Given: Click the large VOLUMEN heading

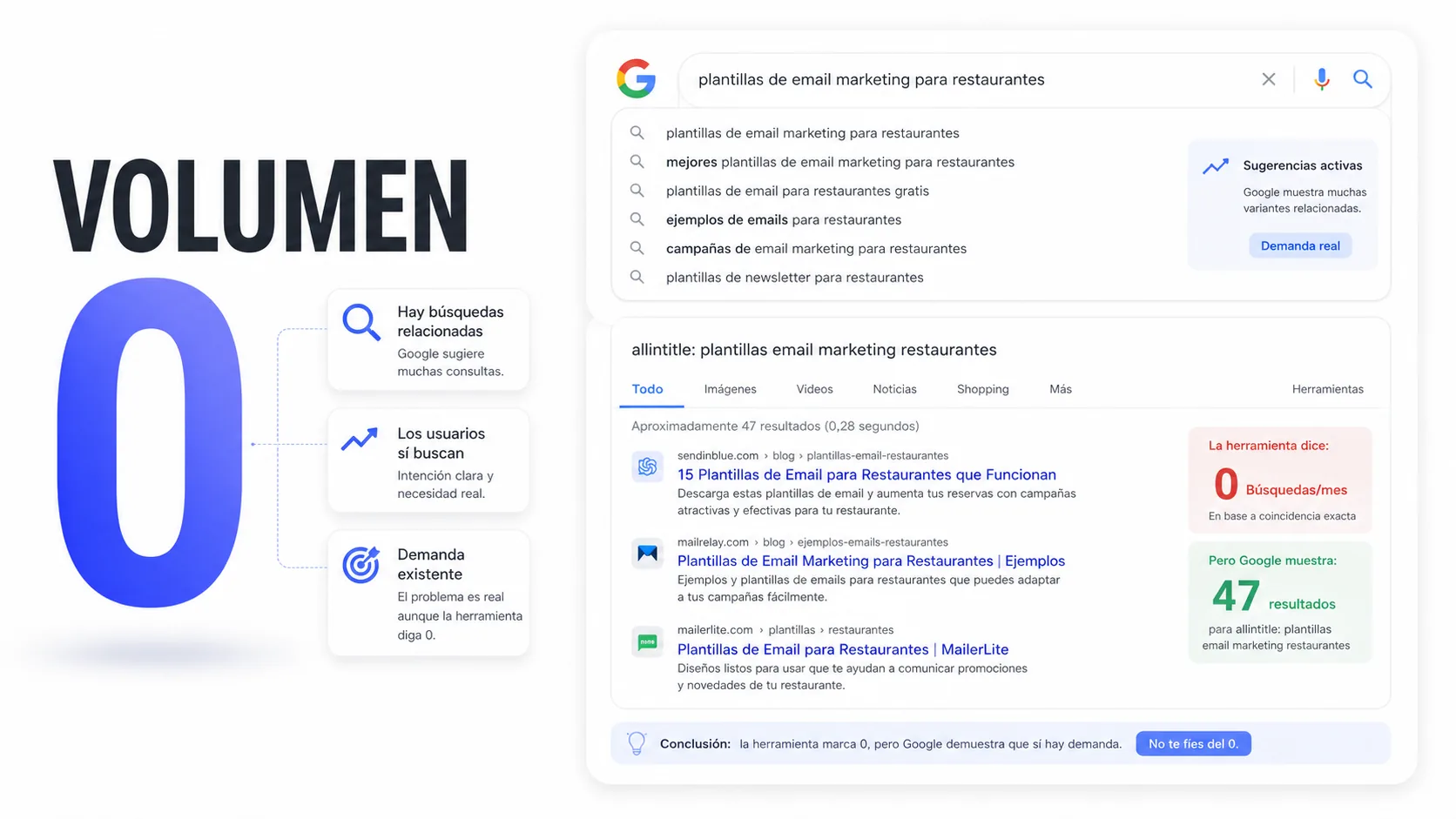Looking at the screenshot, I should [x=261, y=207].
